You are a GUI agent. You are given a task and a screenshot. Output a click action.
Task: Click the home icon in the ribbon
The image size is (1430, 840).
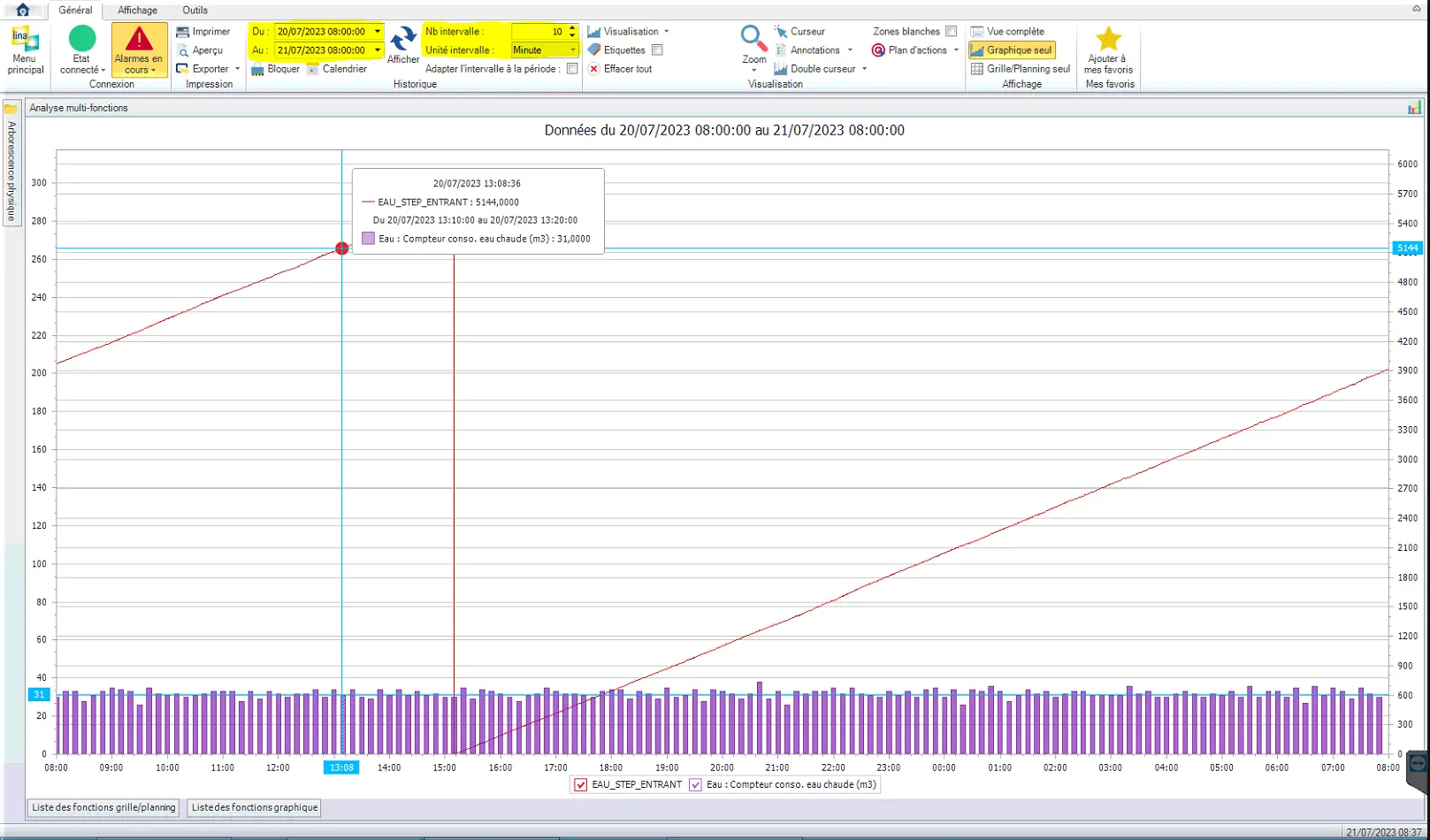point(23,10)
